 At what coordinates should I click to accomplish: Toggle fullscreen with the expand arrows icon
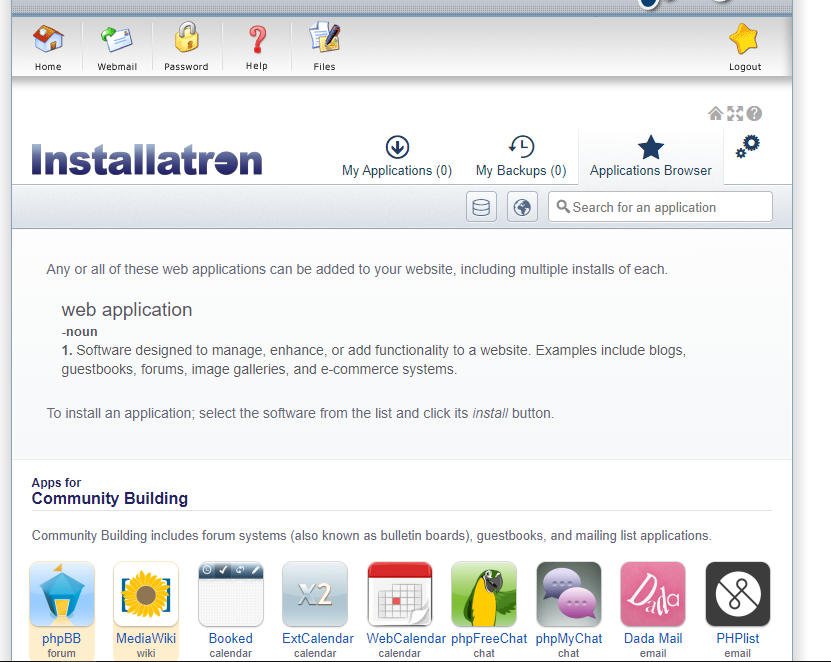pyautogui.click(x=735, y=113)
